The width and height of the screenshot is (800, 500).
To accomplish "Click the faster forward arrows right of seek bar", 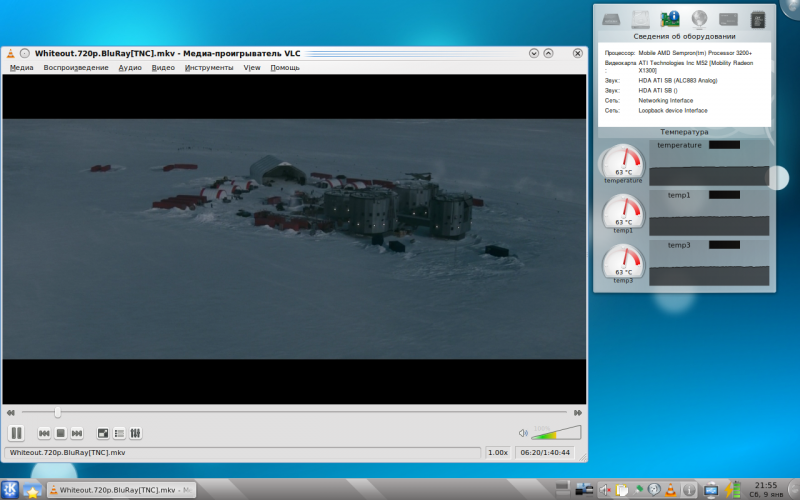I will point(578,412).
